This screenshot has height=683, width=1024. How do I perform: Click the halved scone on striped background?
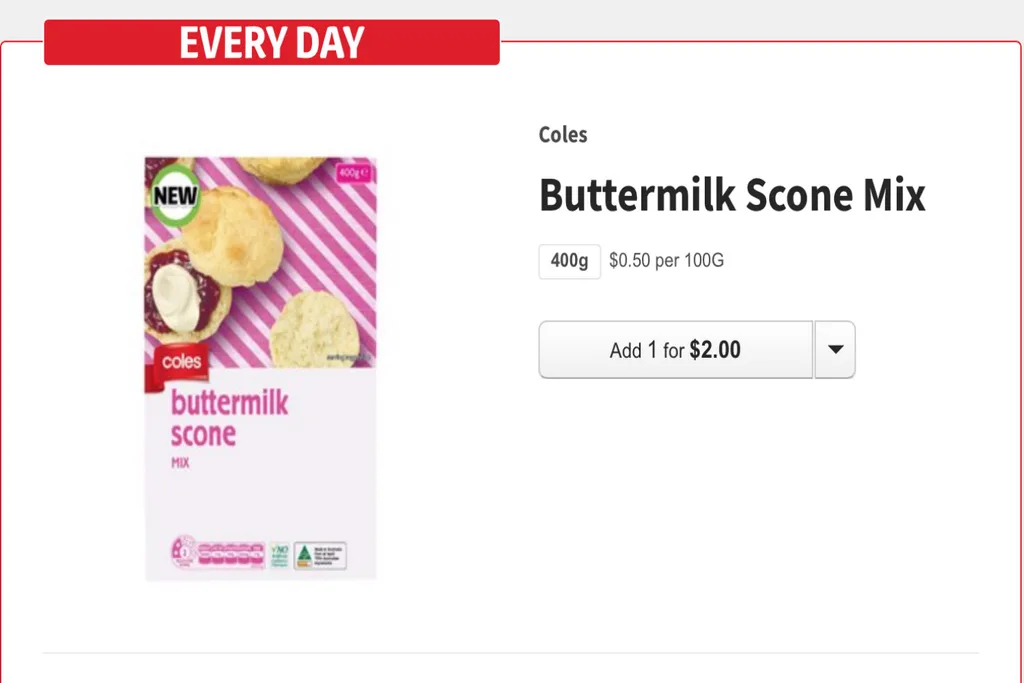pos(314,329)
